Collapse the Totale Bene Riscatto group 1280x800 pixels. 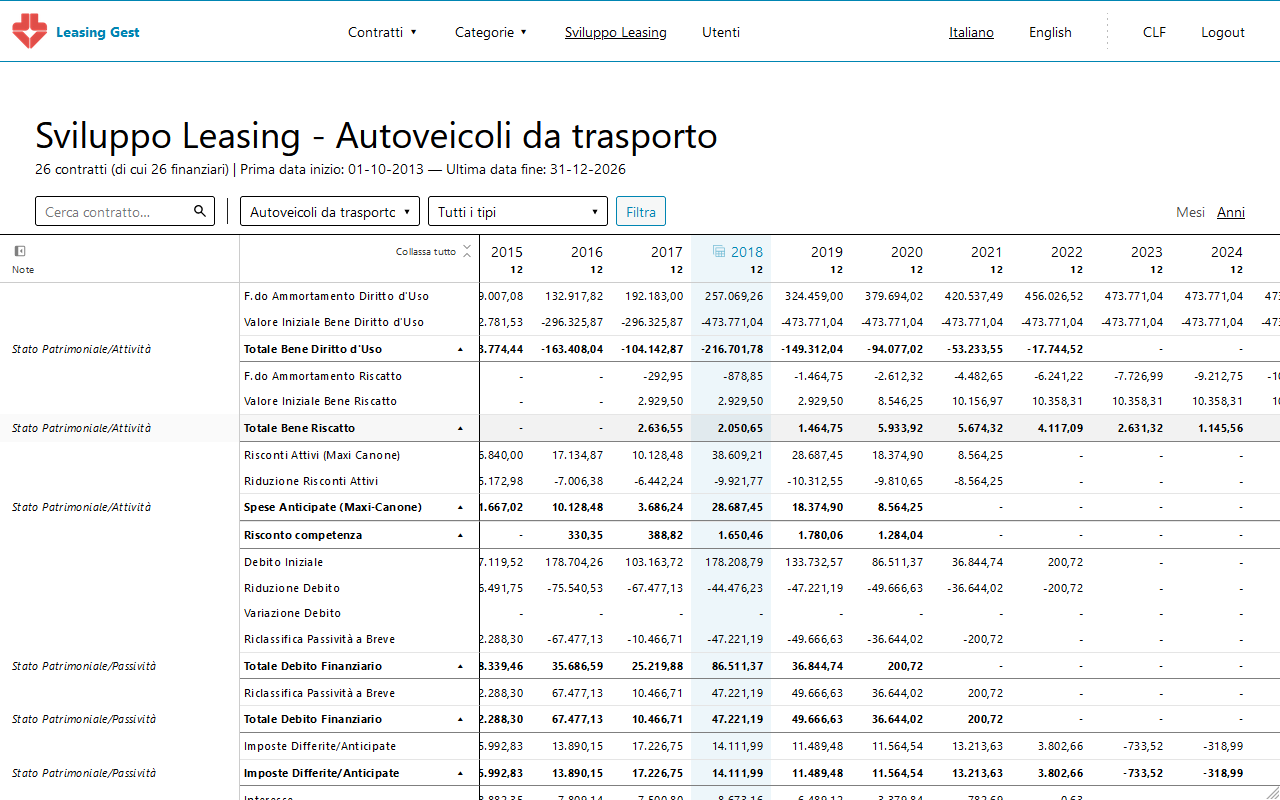[x=460, y=428]
